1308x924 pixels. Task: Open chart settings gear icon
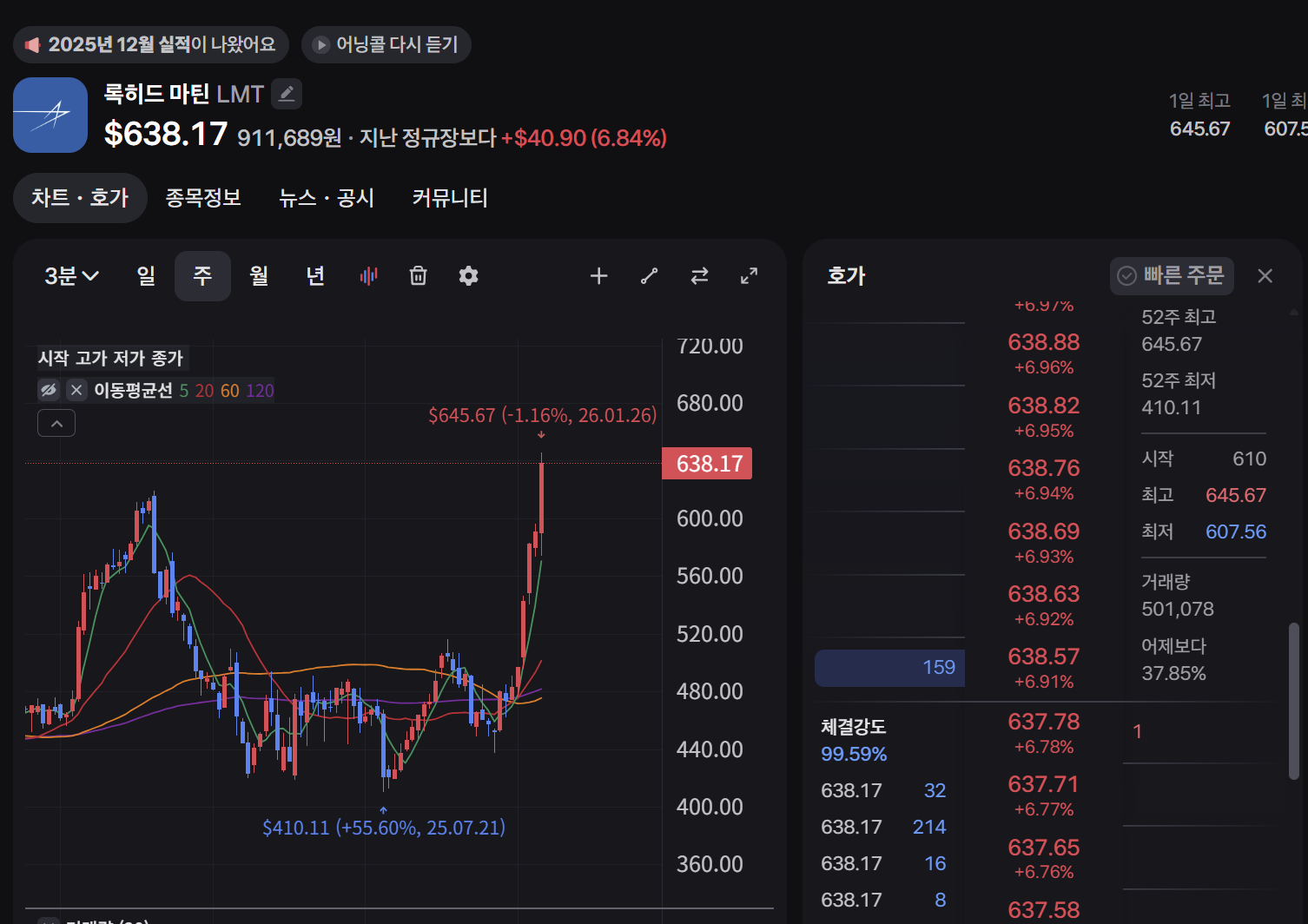click(x=469, y=276)
